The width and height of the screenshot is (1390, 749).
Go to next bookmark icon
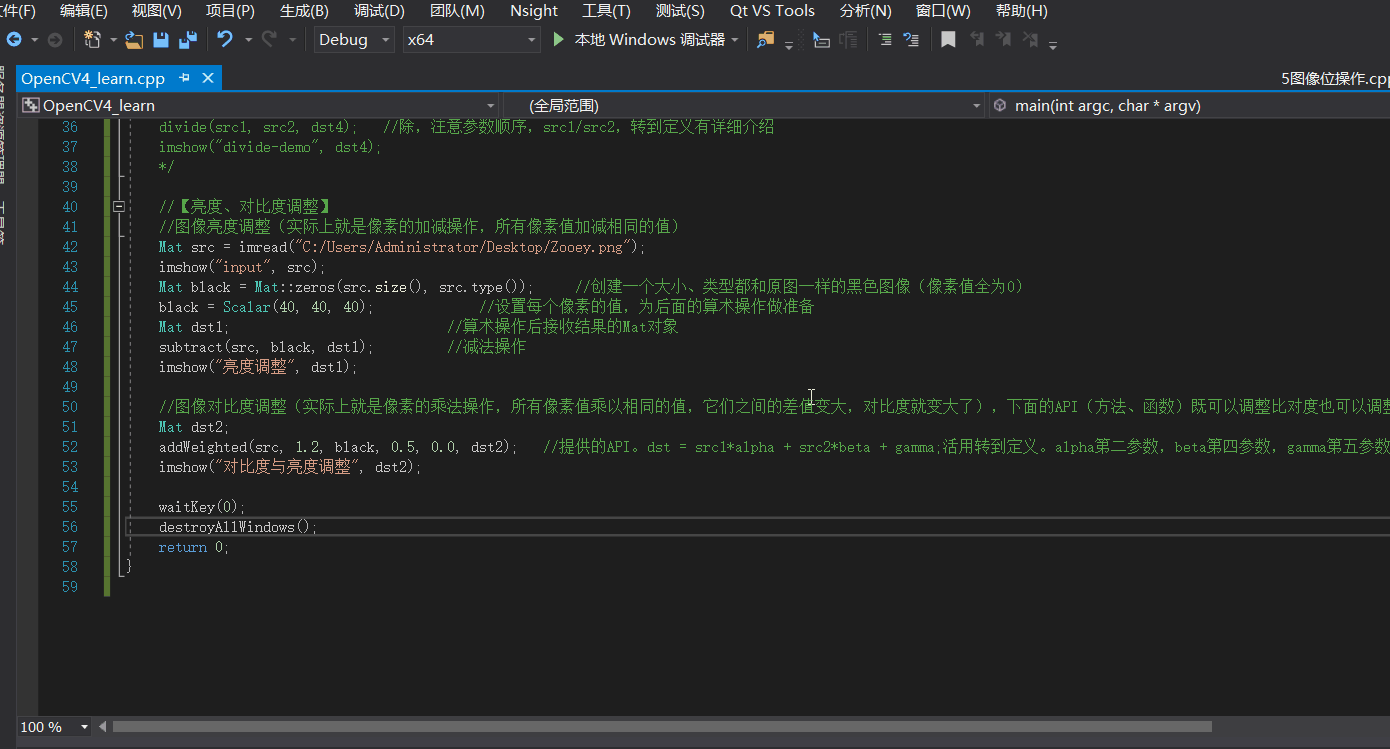1003,40
